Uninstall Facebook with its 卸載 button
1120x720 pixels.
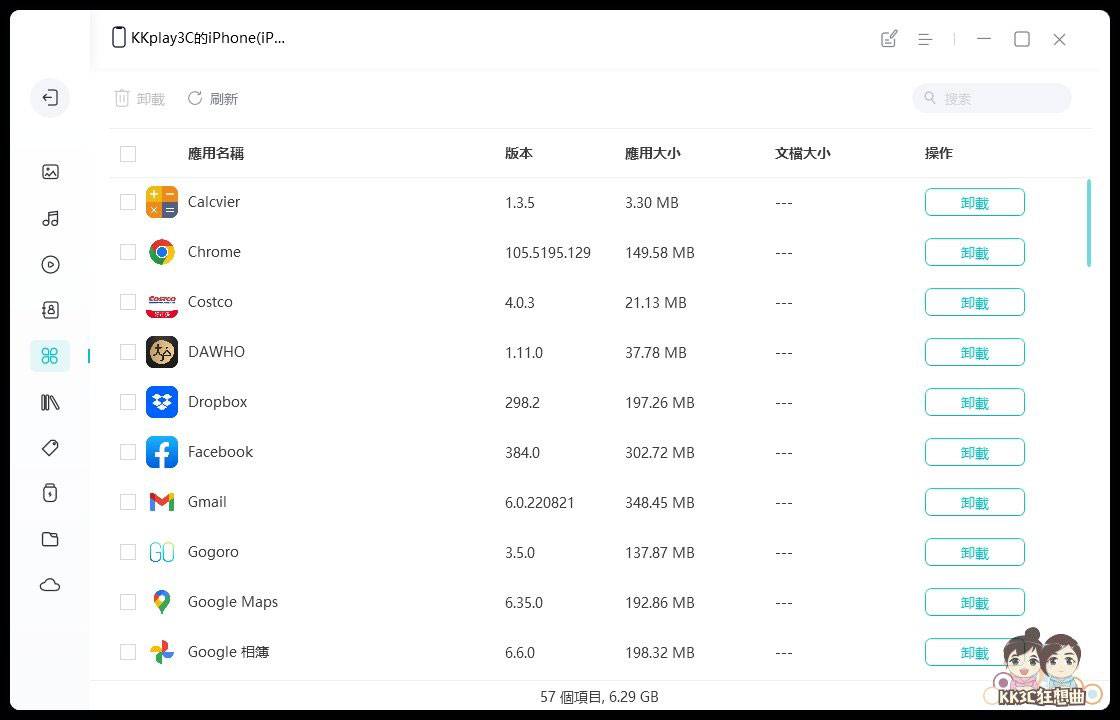[x=974, y=452]
